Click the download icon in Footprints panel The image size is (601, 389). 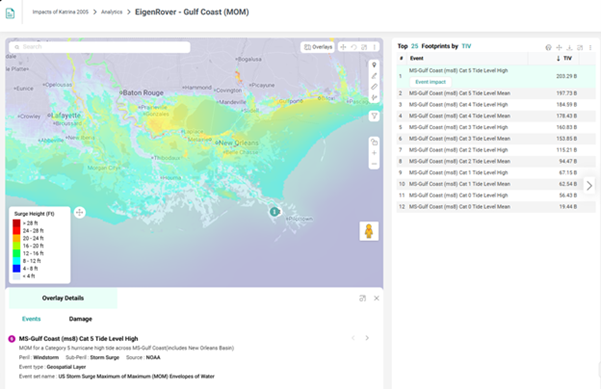click(x=569, y=48)
